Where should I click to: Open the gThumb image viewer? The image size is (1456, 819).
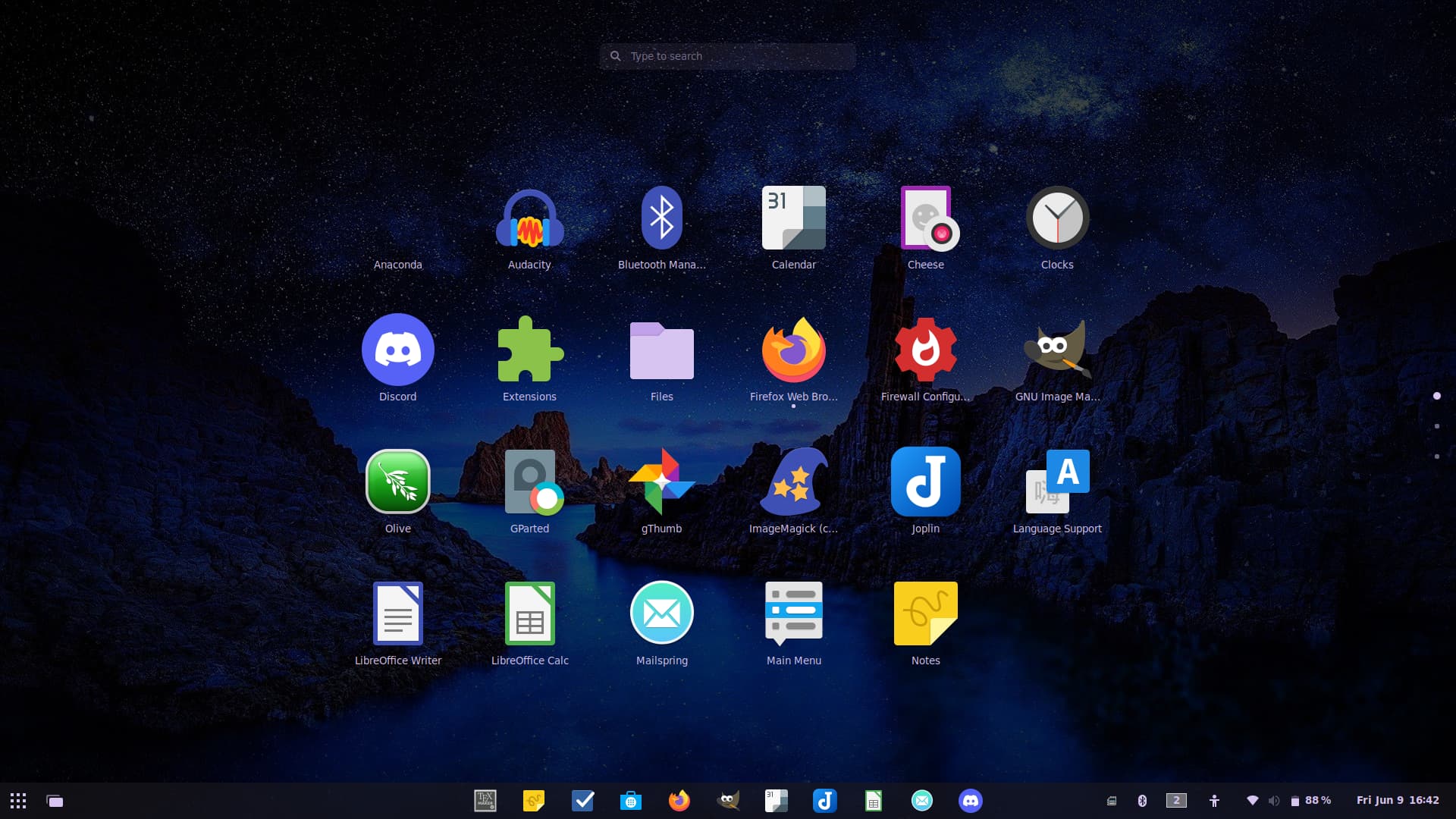pos(661,482)
